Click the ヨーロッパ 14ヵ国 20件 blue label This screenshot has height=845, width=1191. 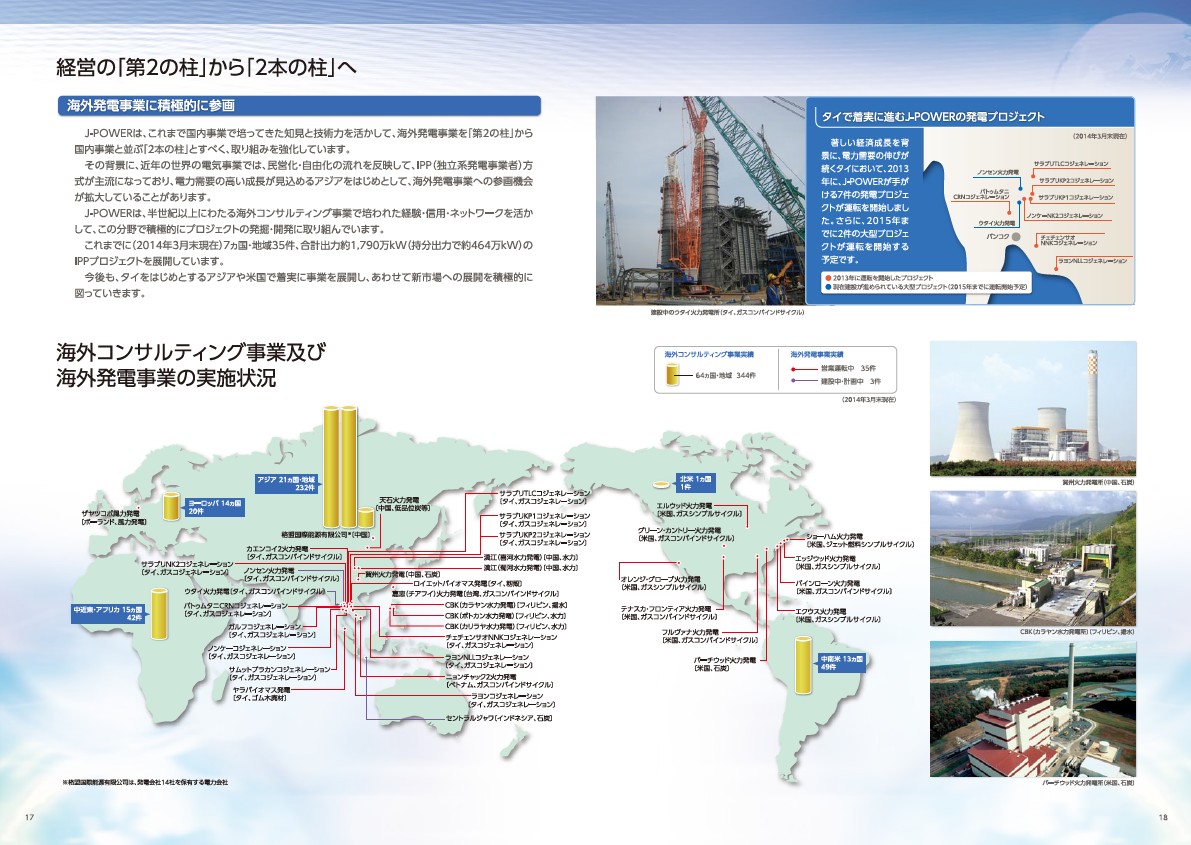(x=215, y=508)
